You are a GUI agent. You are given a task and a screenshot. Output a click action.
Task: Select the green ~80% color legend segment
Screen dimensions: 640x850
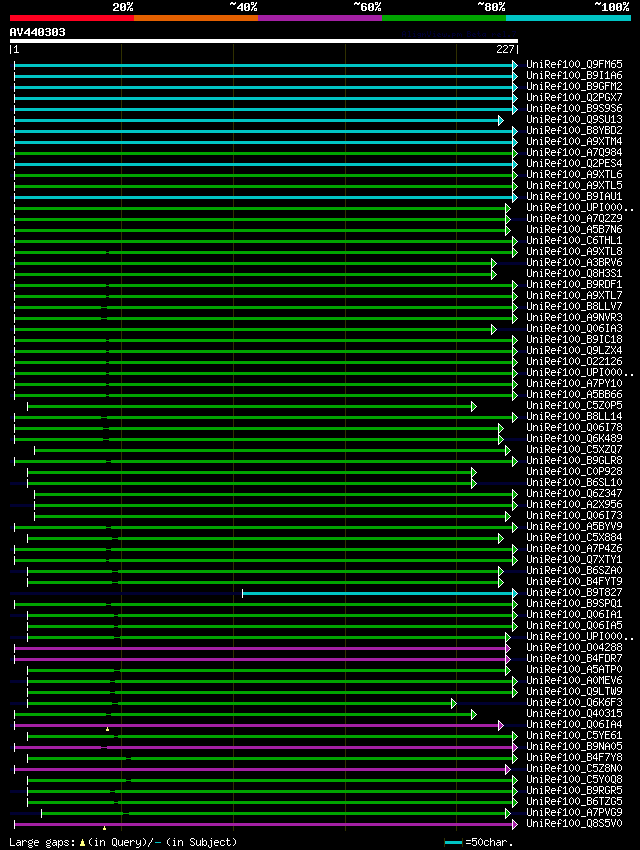pos(444,18)
